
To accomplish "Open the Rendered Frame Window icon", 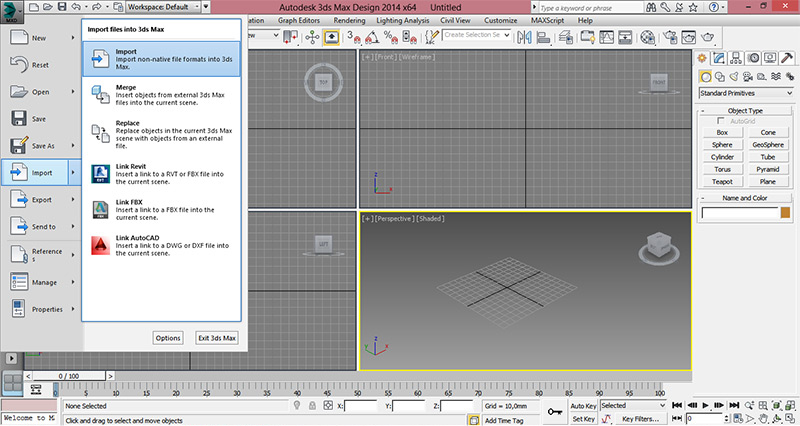I will (x=688, y=37).
